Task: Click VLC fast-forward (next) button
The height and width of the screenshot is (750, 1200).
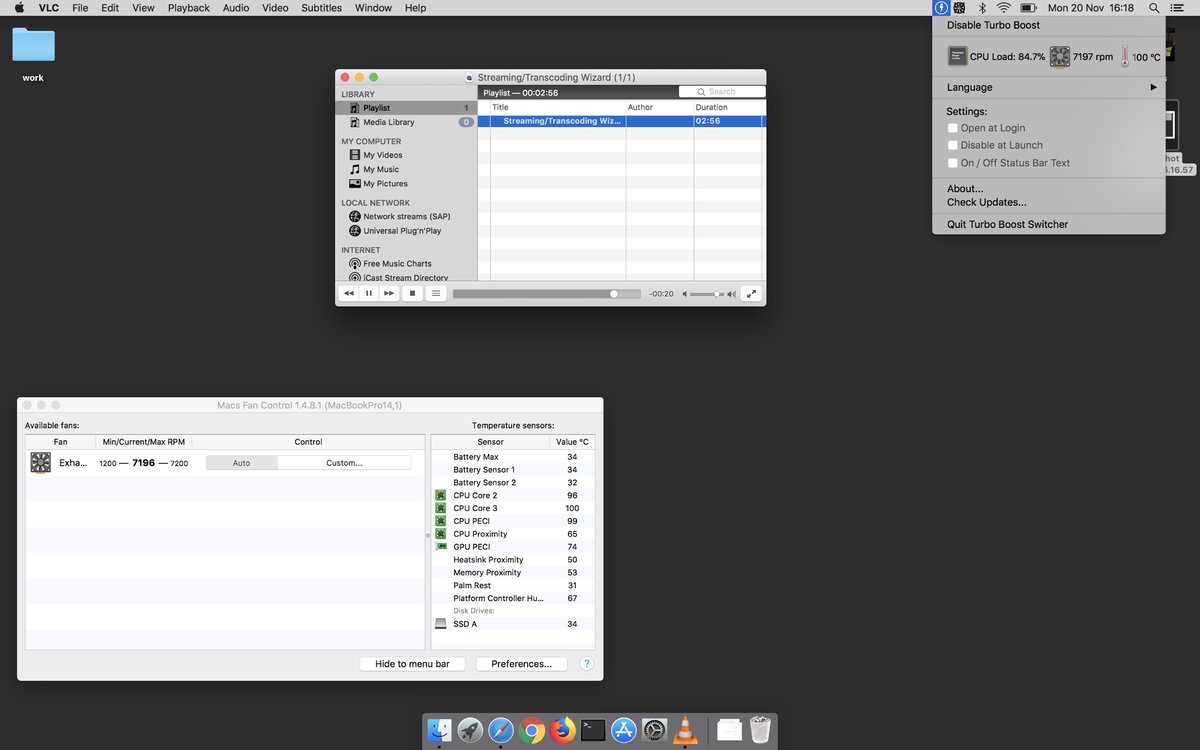Action: click(389, 294)
